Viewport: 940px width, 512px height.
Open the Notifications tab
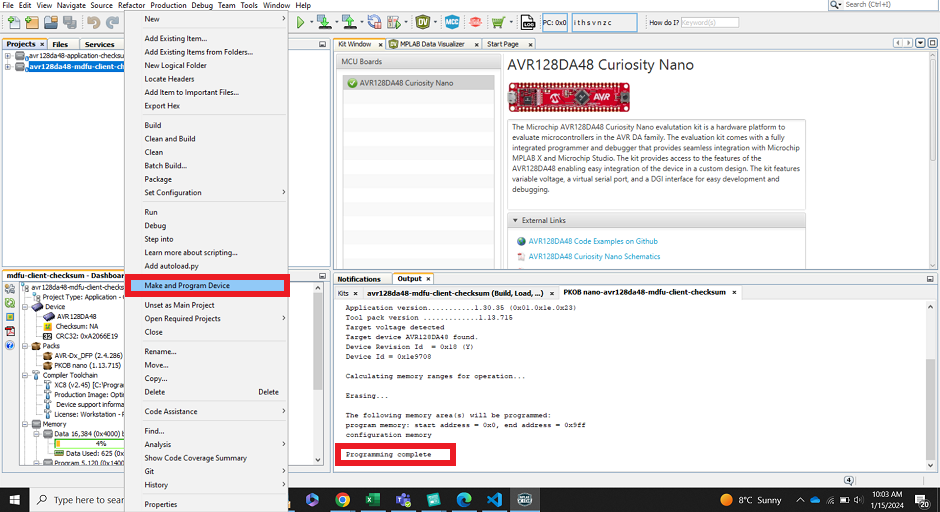358,279
